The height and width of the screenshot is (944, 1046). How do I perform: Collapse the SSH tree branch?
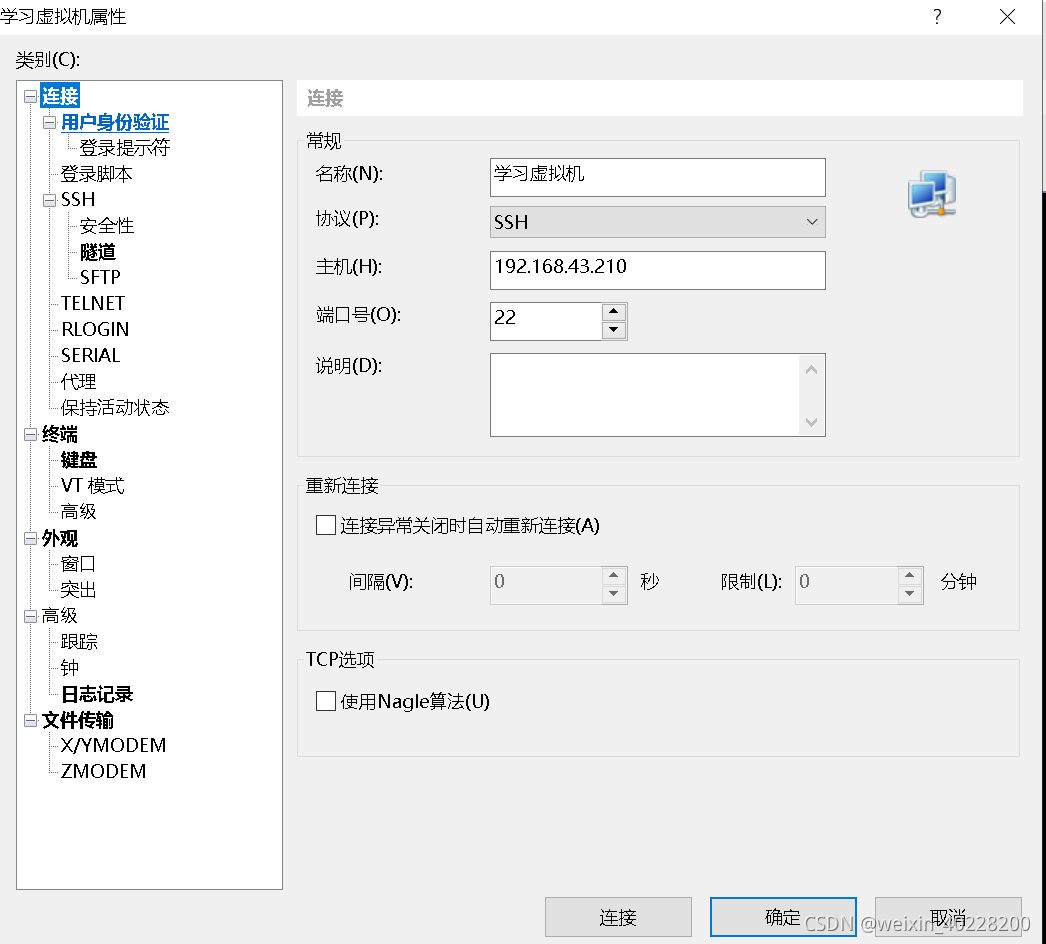coord(48,199)
